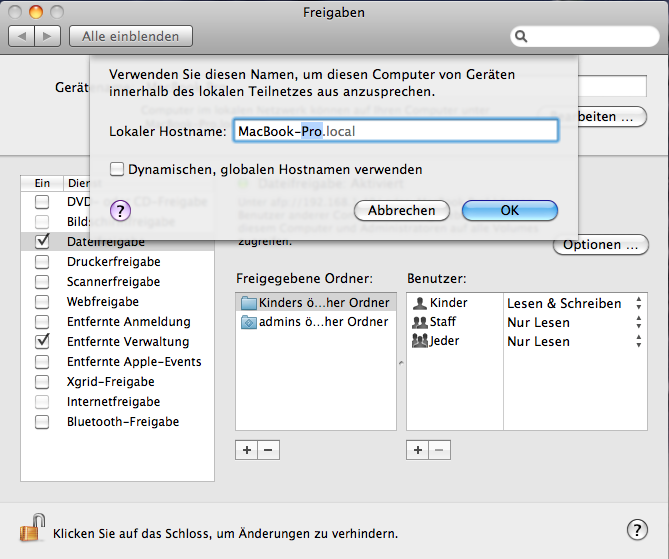The image size is (669, 559).
Task: Select the Xgrid-Freigabe service row
Action: click(117, 382)
